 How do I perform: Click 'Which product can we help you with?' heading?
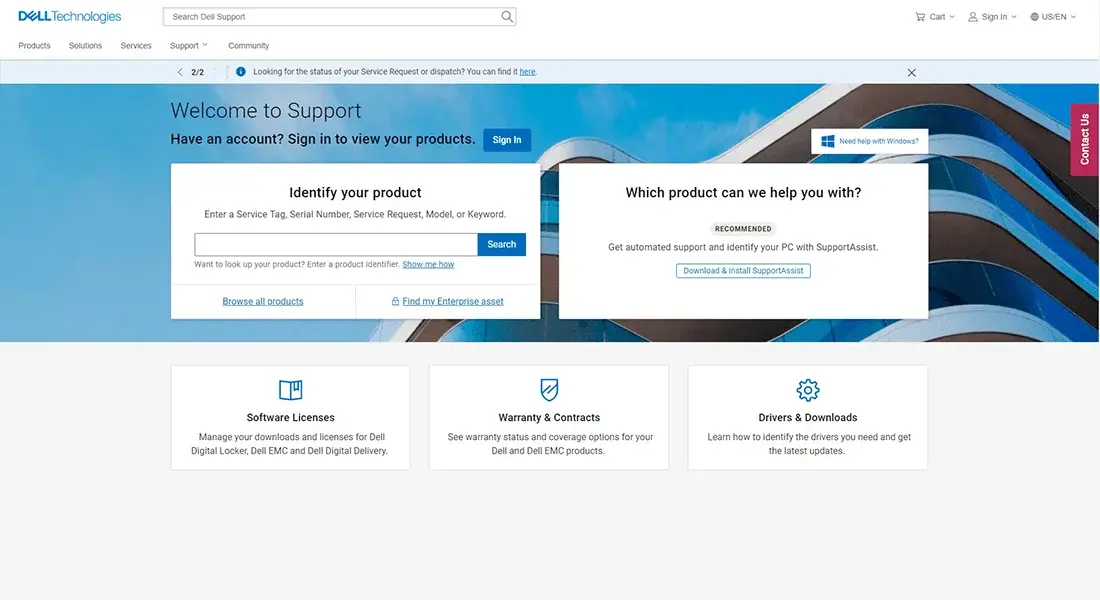[743, 192]
